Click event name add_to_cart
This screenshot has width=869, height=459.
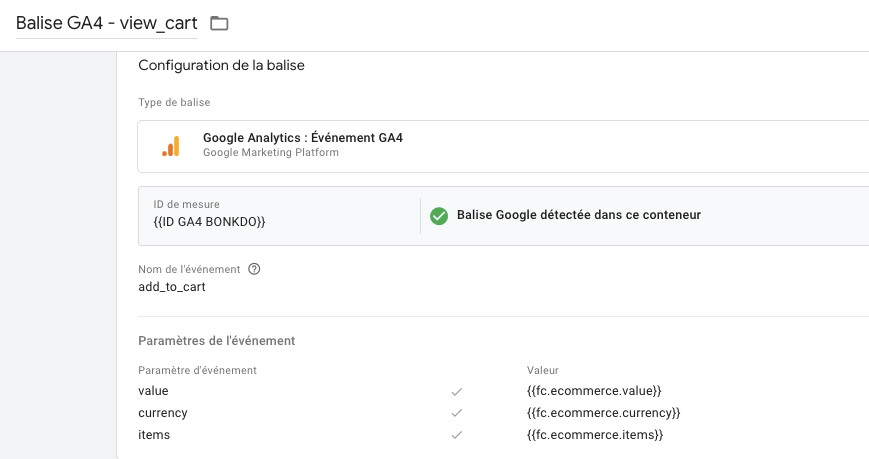[172, 287]
